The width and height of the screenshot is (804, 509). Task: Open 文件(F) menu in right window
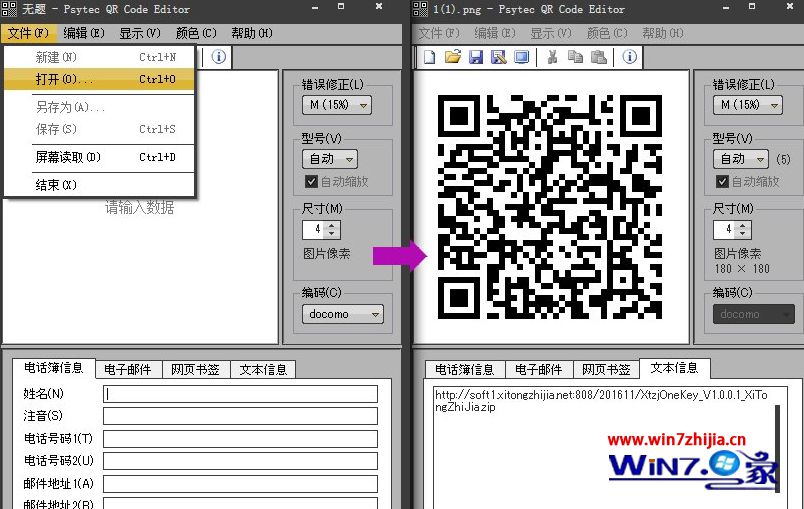click(x=438, y=33)
